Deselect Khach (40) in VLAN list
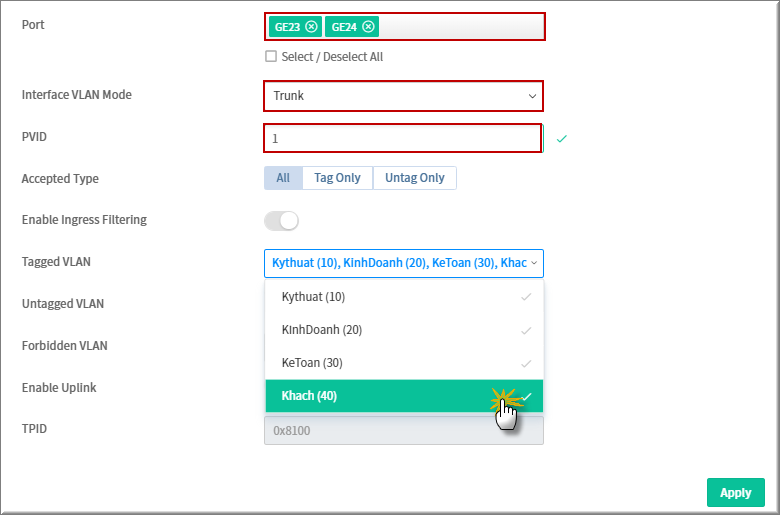 [404, 396]
